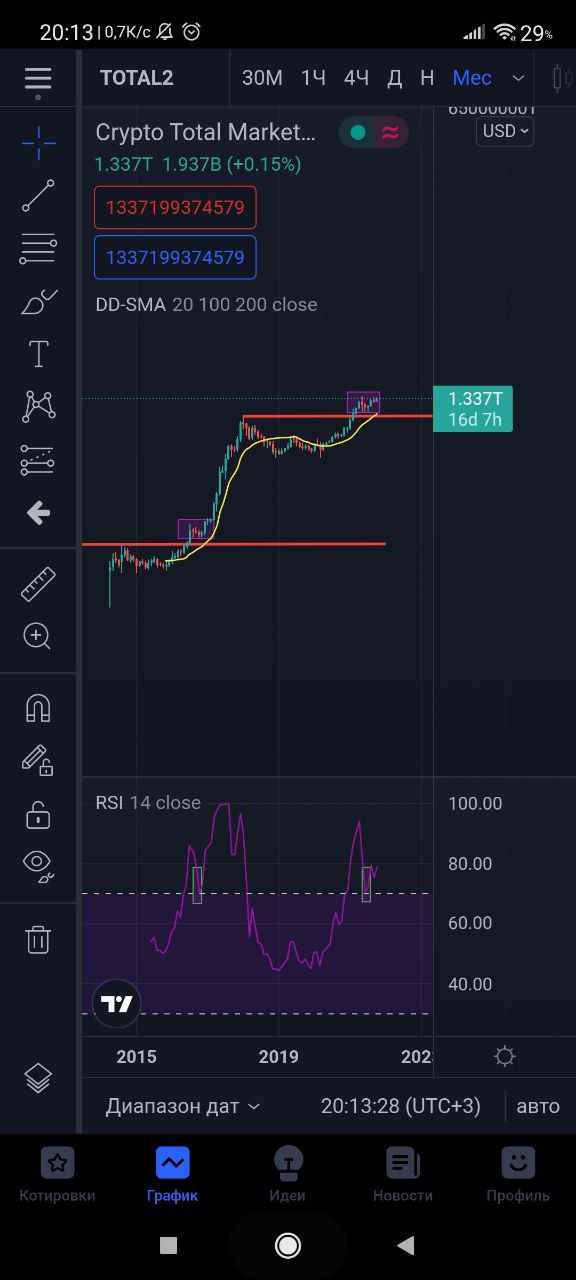Switch to 1Ч timeframe
The height and width of the screenshot is (1280, 576).
(x=314, y=78)
